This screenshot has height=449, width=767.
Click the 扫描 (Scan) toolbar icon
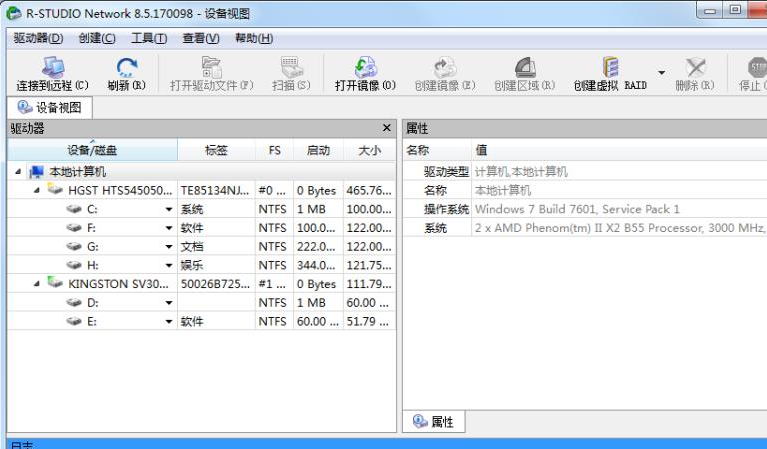pyautogui.click(x=291, y=68)
